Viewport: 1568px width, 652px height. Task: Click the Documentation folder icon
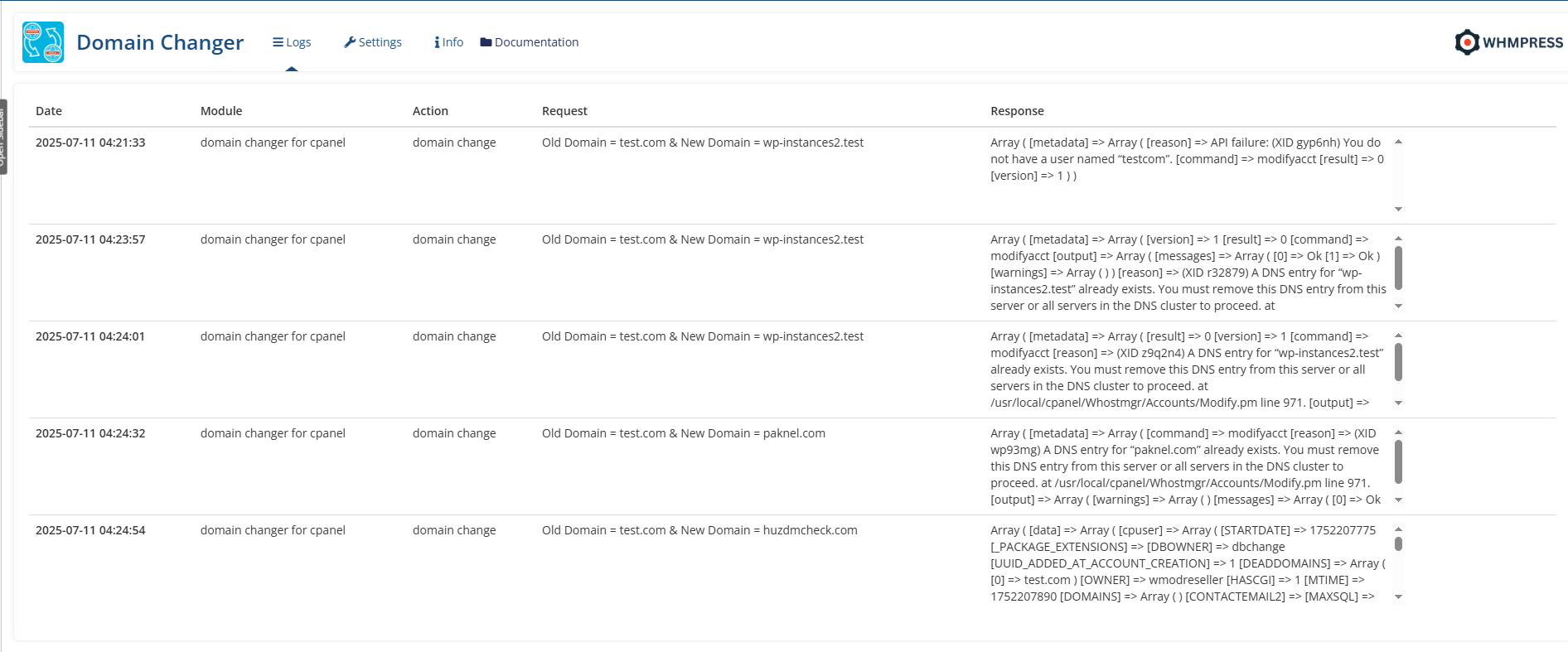pyautogui.click(x=486, y=42)
